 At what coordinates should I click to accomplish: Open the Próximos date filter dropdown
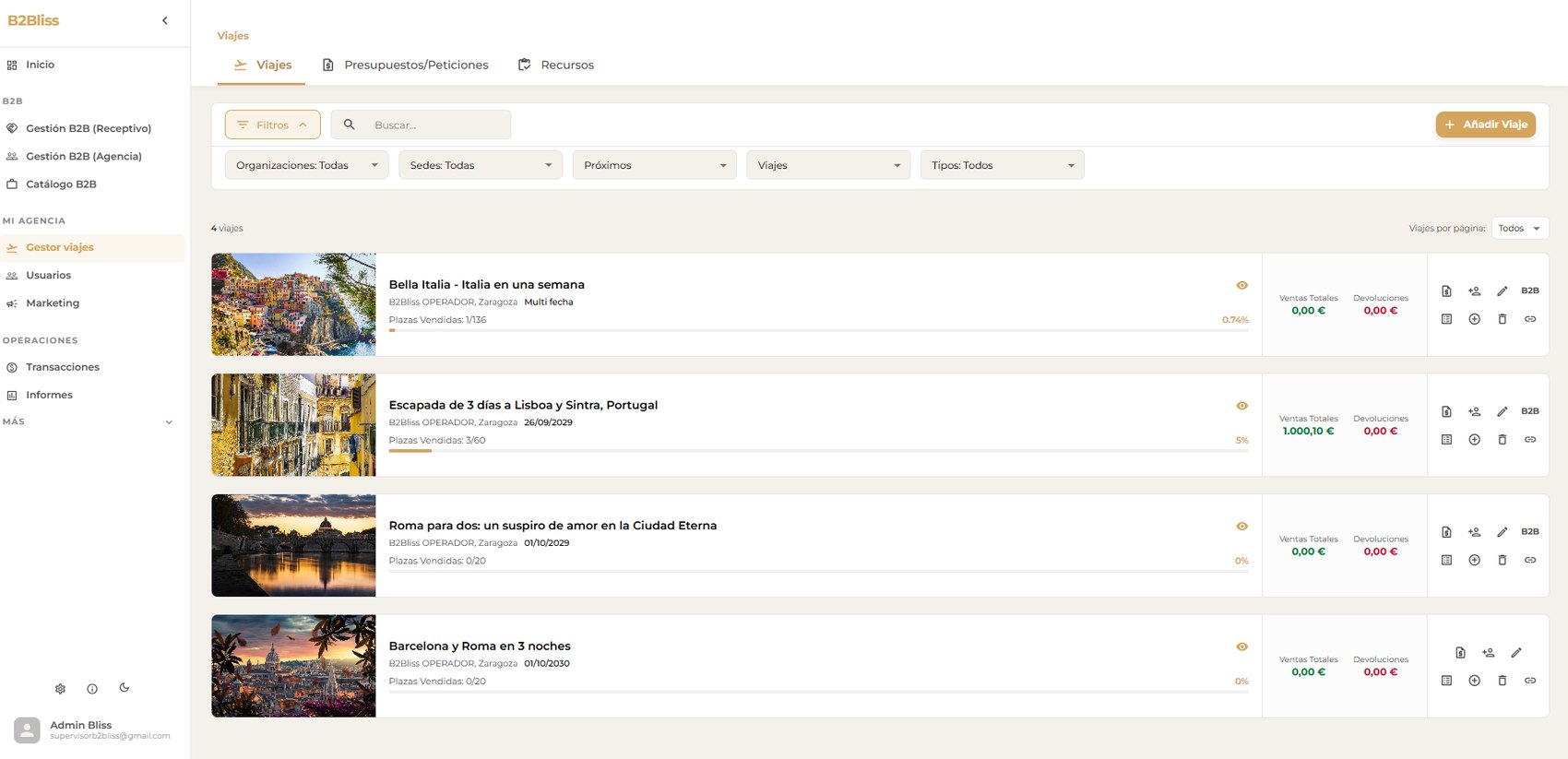click(654, 165)
